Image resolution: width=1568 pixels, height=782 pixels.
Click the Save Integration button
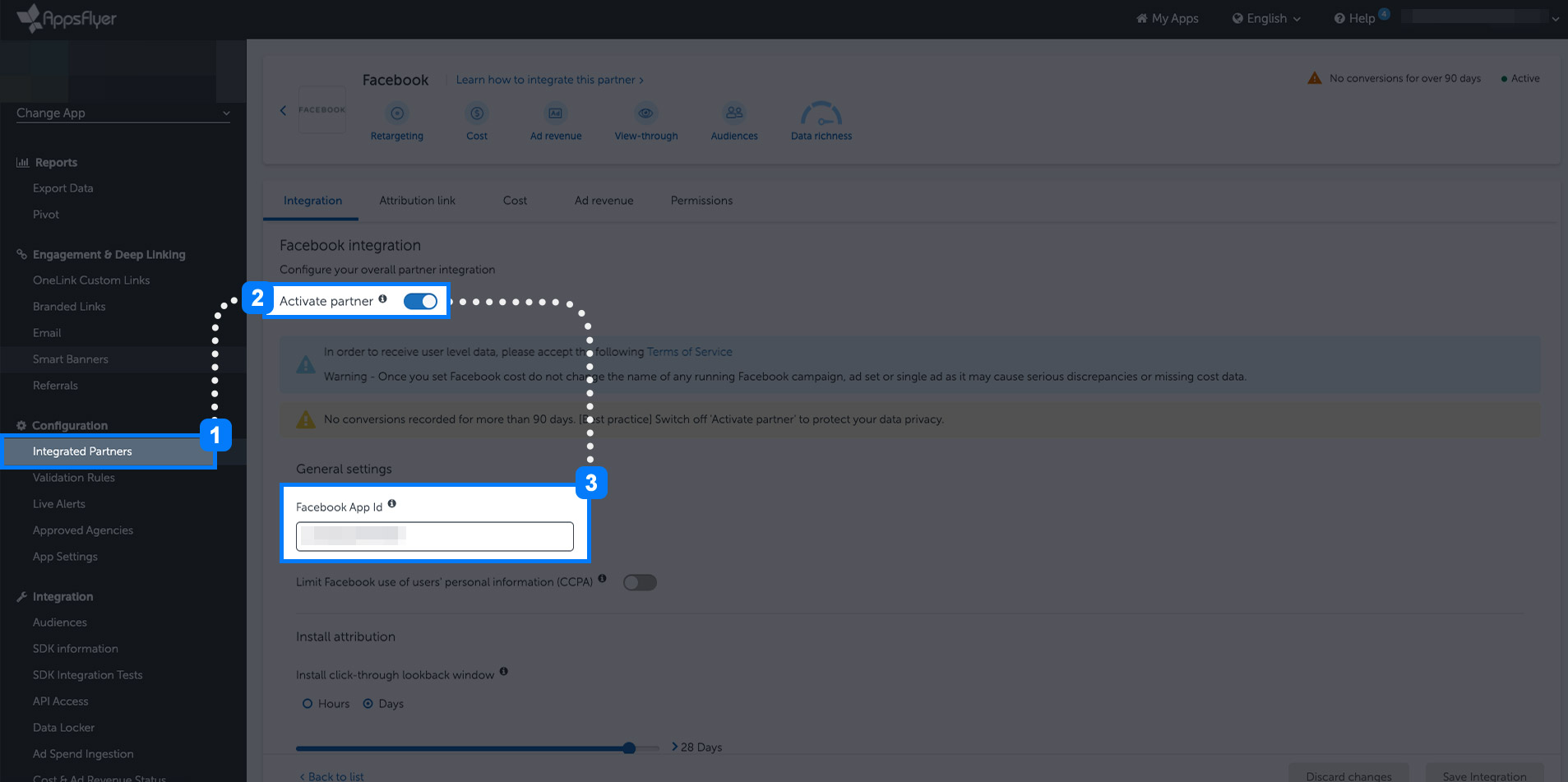[1484, 775]
